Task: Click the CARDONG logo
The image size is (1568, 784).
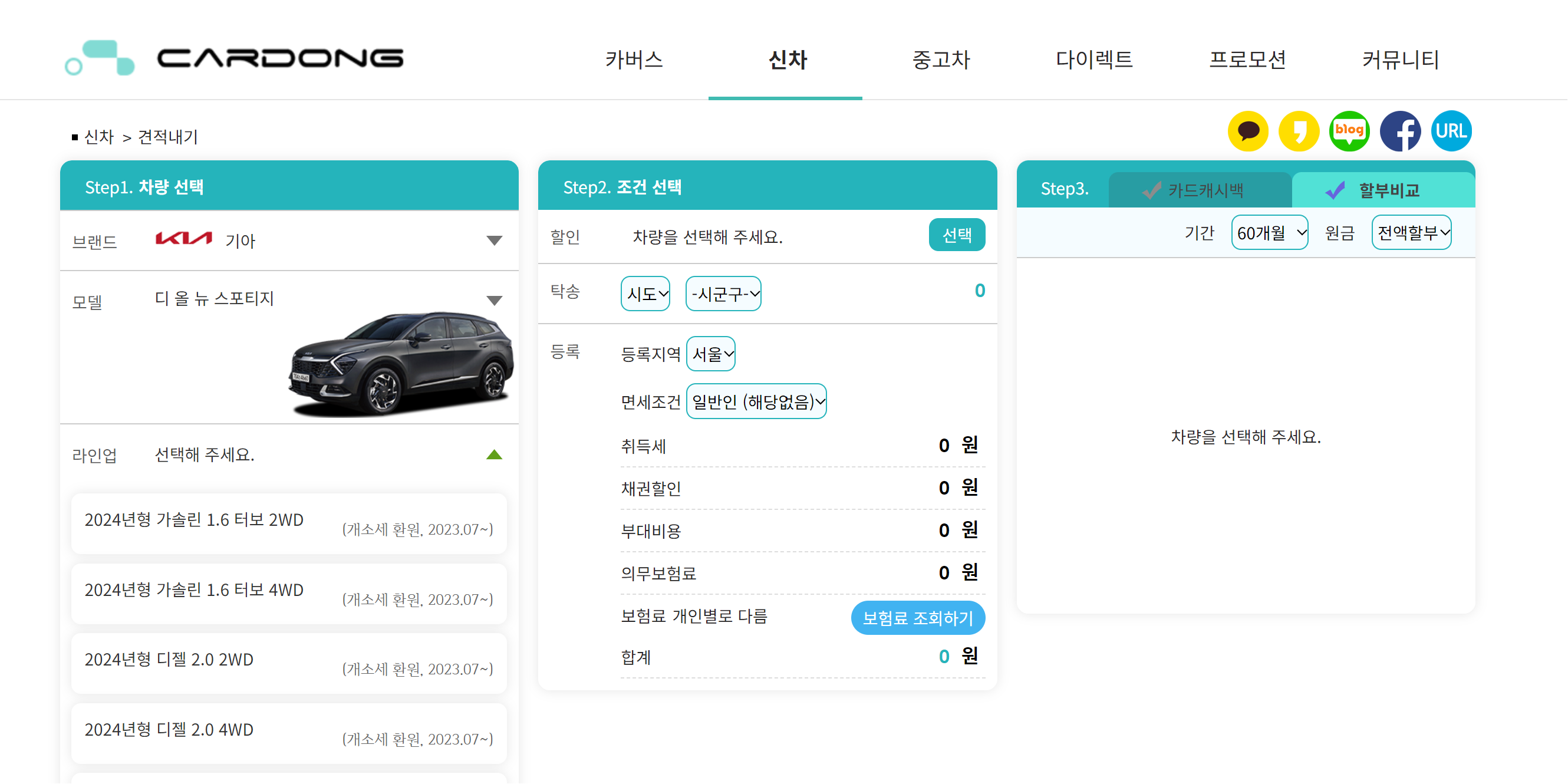Action: [235, 58]
